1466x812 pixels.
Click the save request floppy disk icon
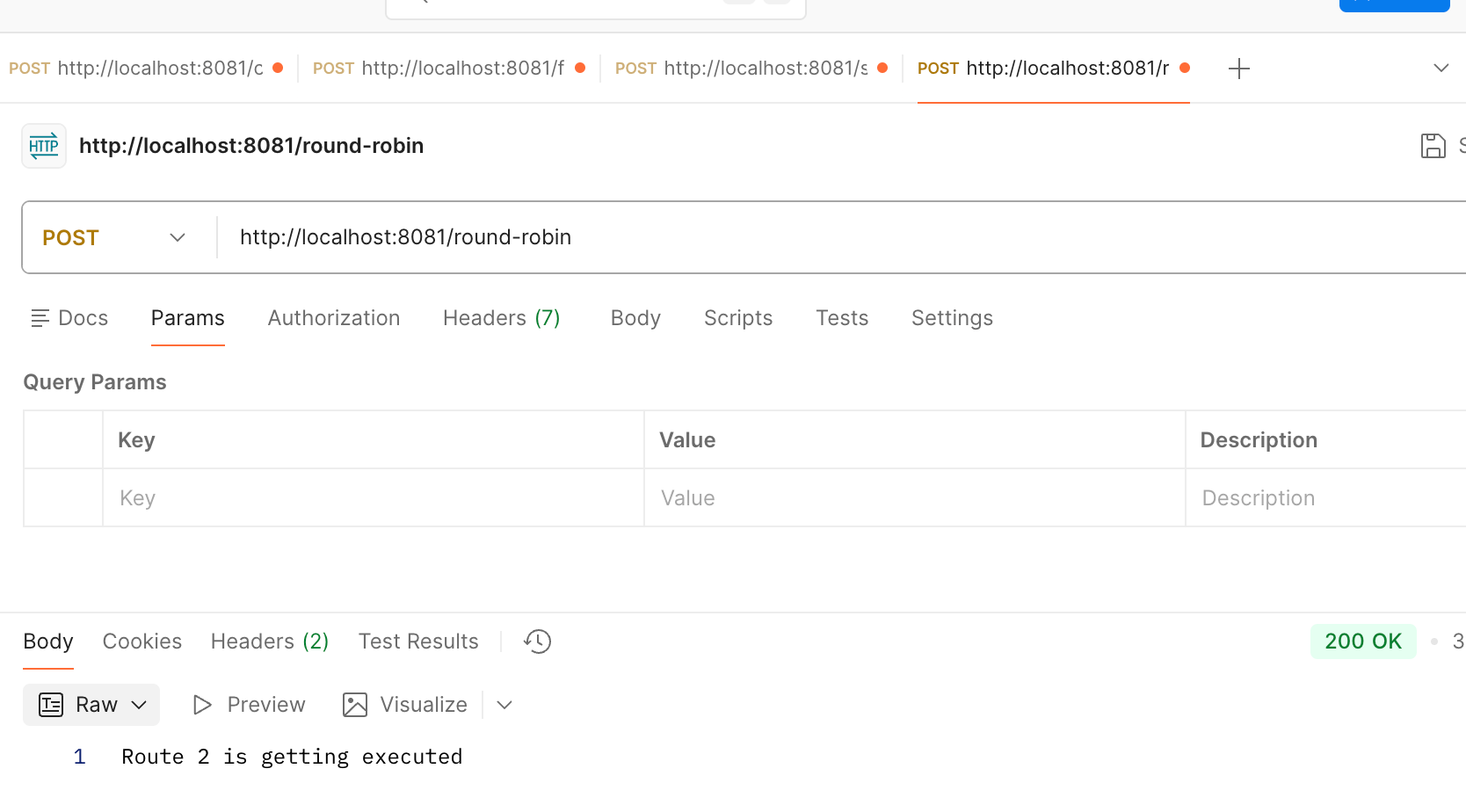[1433, 146]
